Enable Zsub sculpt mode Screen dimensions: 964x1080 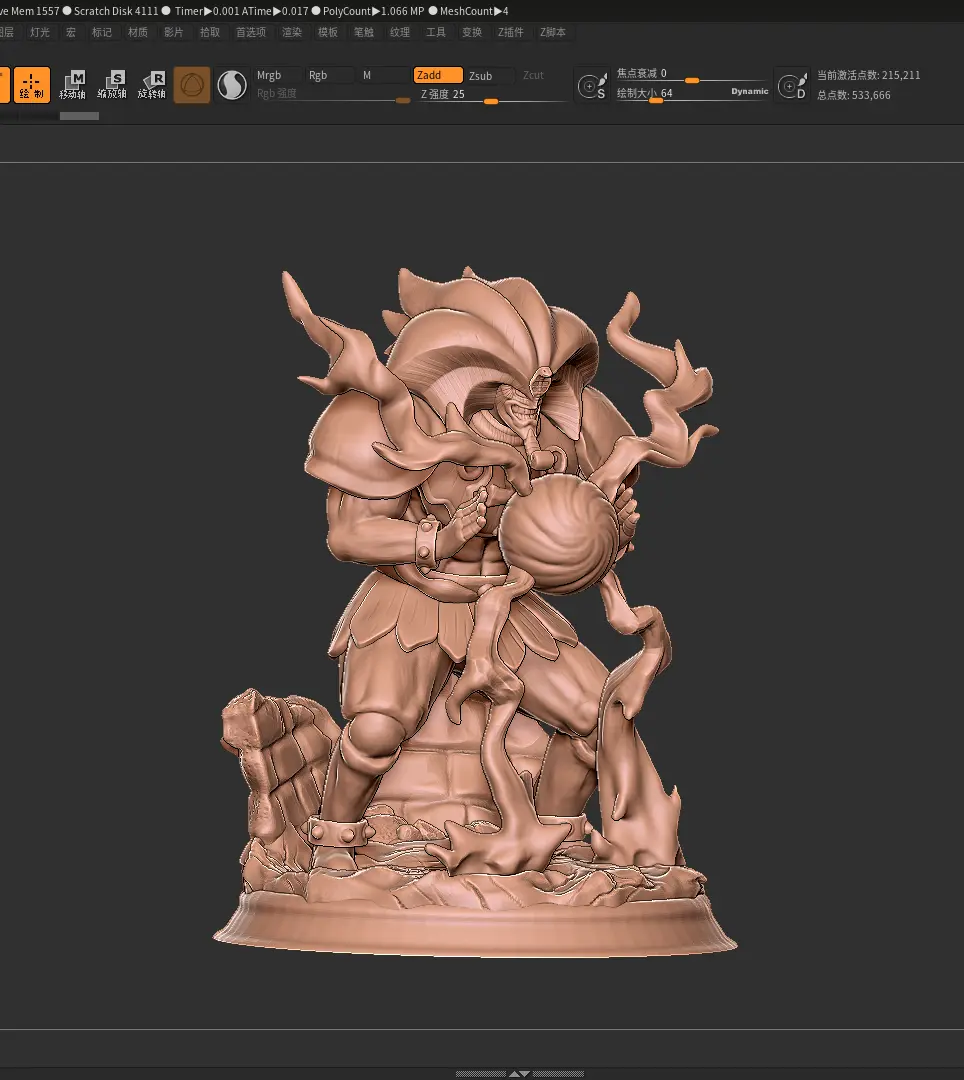point(490,76)
